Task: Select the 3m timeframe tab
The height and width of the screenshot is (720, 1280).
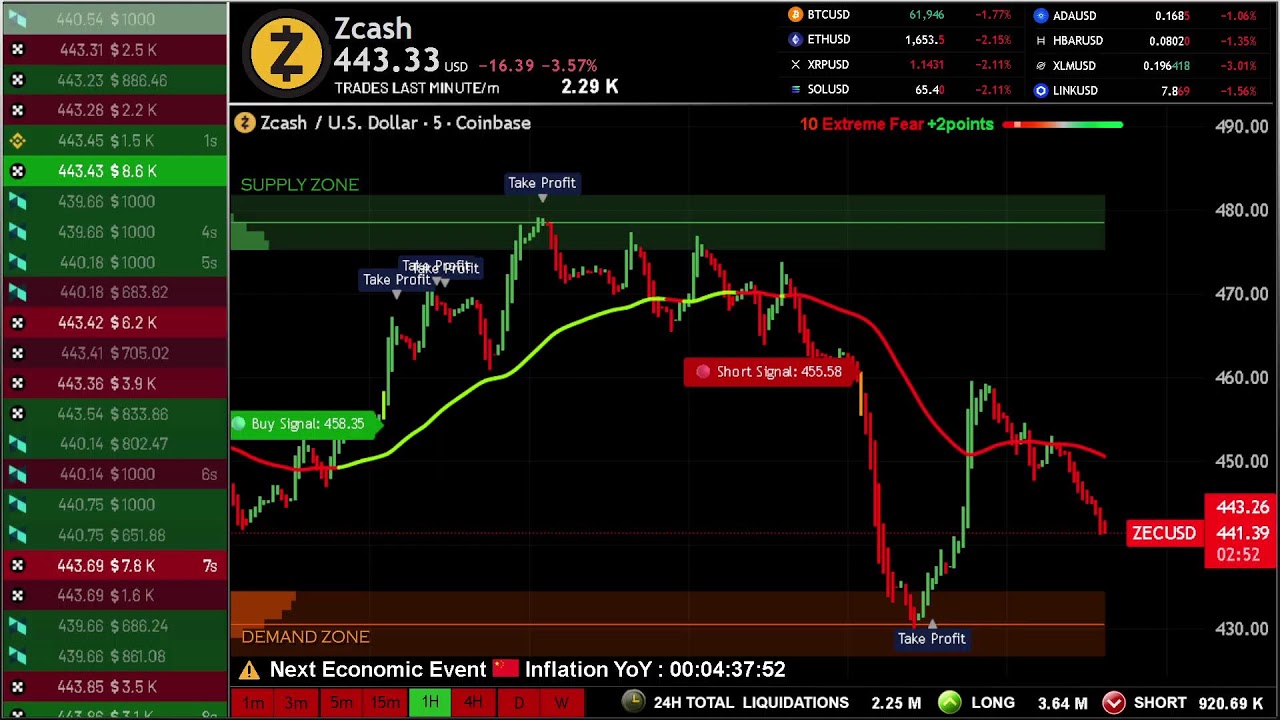Action: (296, 703)
